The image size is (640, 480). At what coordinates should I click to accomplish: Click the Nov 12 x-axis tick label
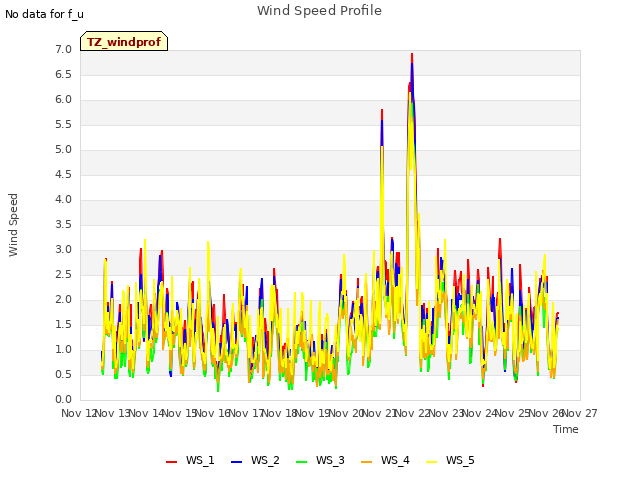click(x=79, y=413)
